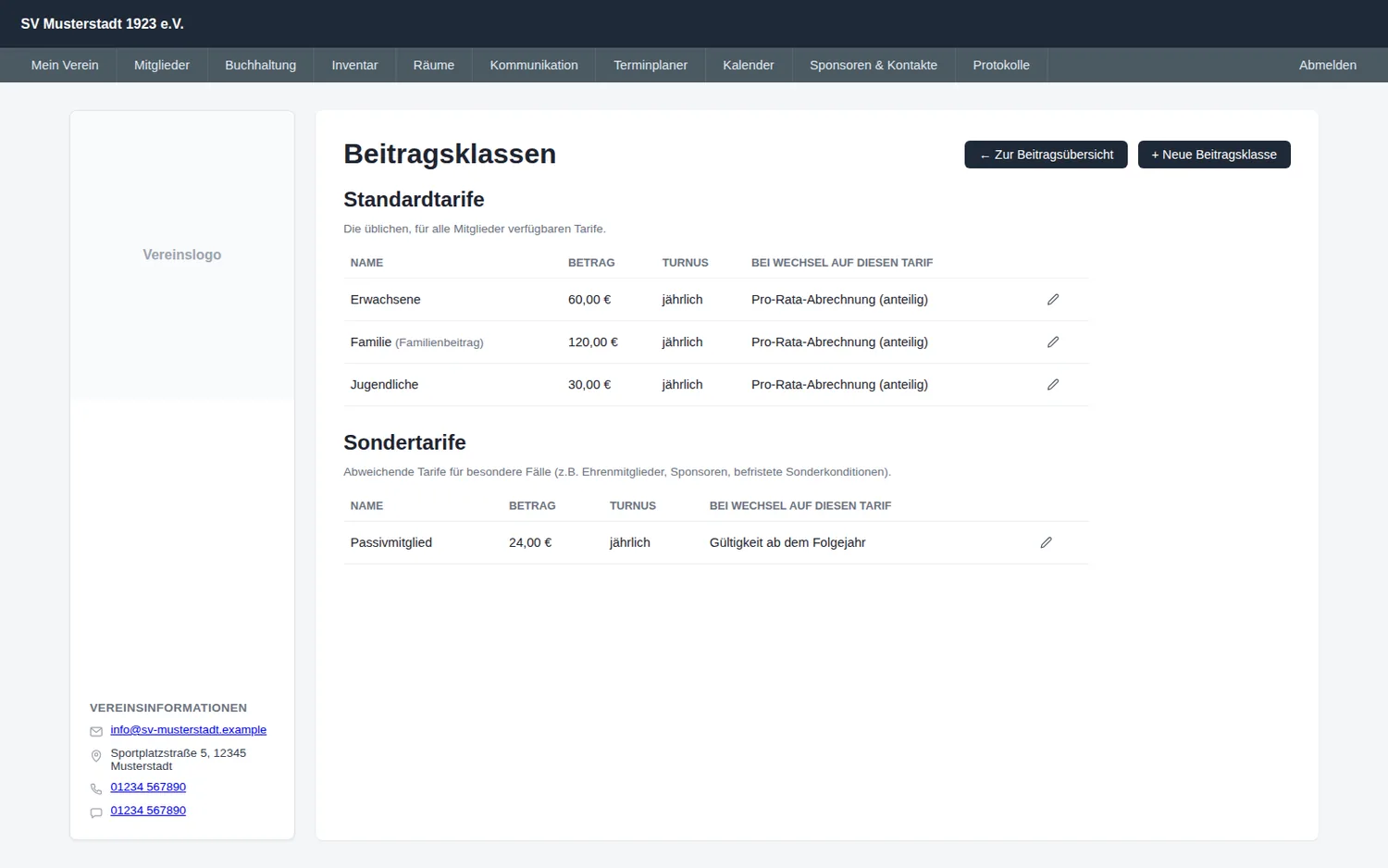
Task: Open Kommunikation in navigation bar
Action: click(534, 65)
